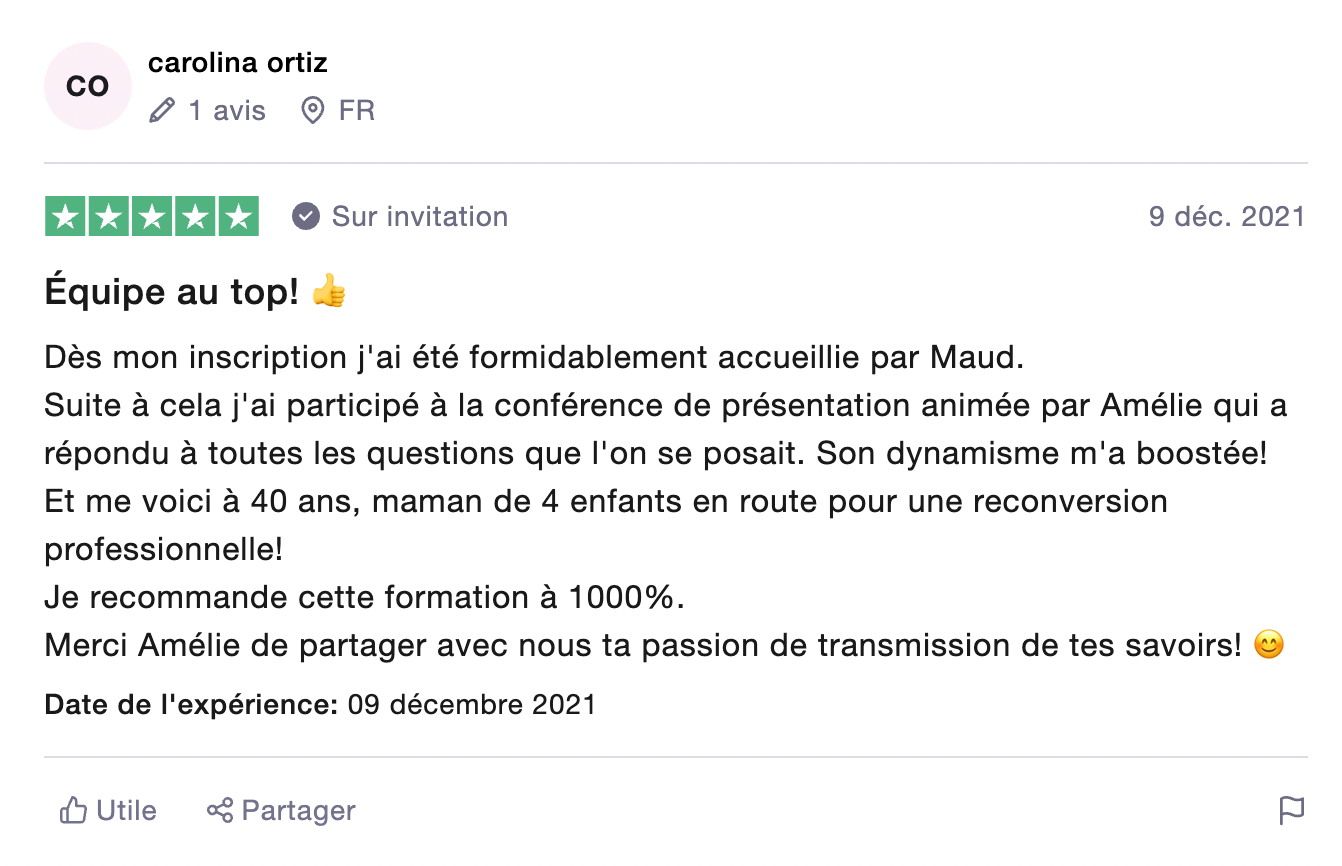Click the smiling emoji ending the review
The width and height of the screenshot is (1342, 866).
pyautogui.click(x=1268, y=645)
